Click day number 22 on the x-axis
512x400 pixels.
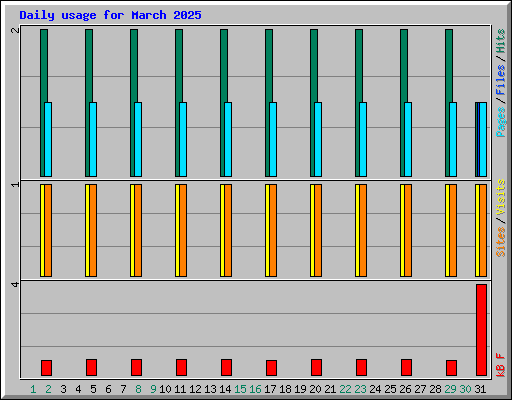[x=345, y=389]
